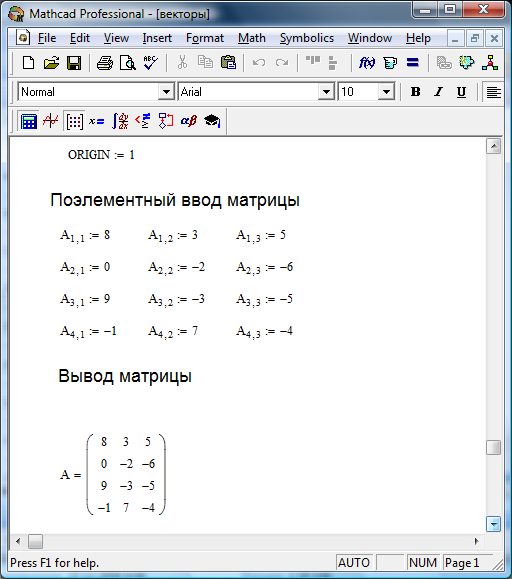
Task: Select the A4,2 := 7 definition
Action: 173,331
